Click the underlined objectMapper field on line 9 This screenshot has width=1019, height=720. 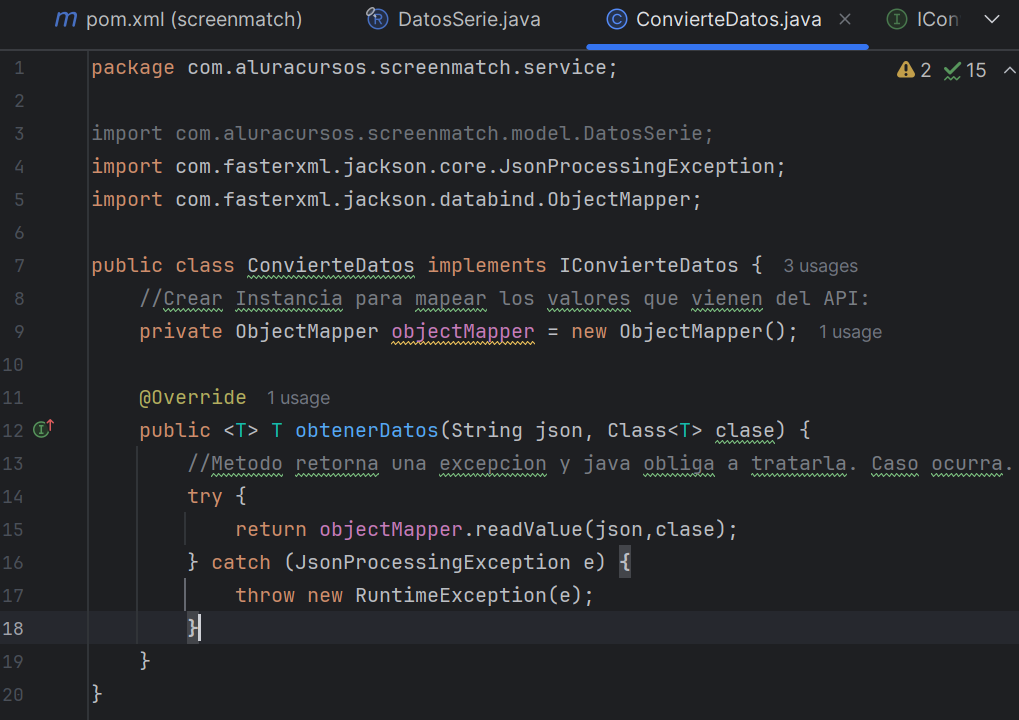(x=463, y=332)
